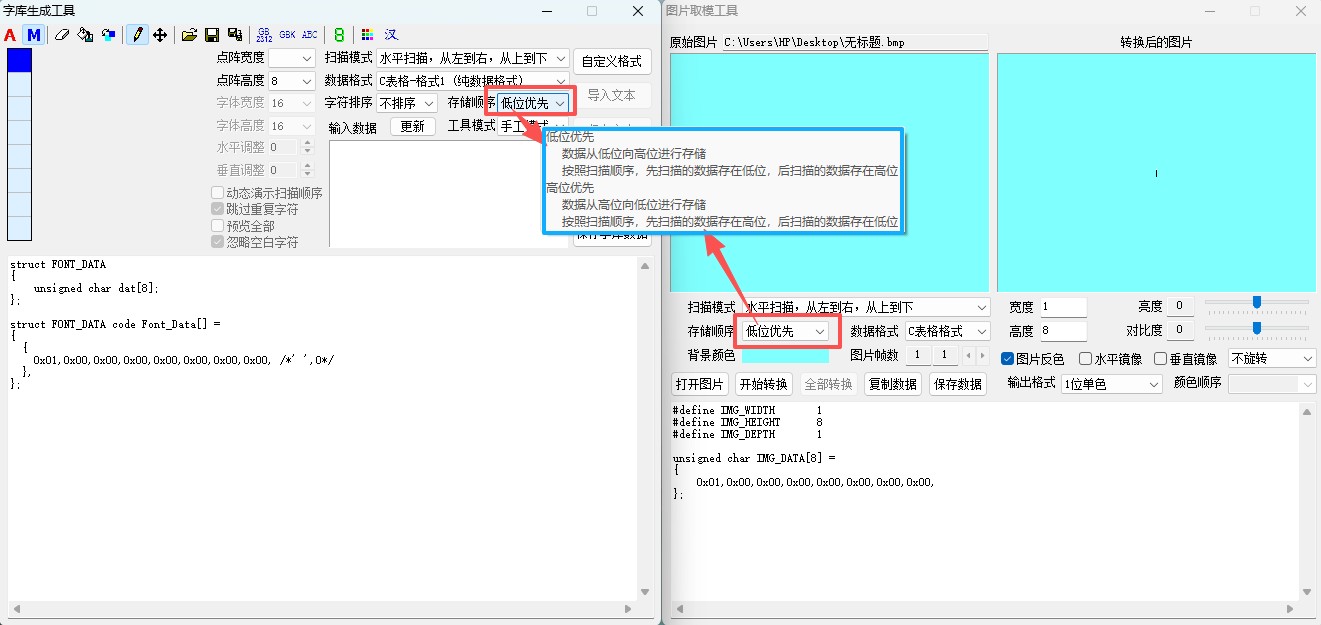
Task: Switch to GB2312 character set
Action: pos(264,34)
